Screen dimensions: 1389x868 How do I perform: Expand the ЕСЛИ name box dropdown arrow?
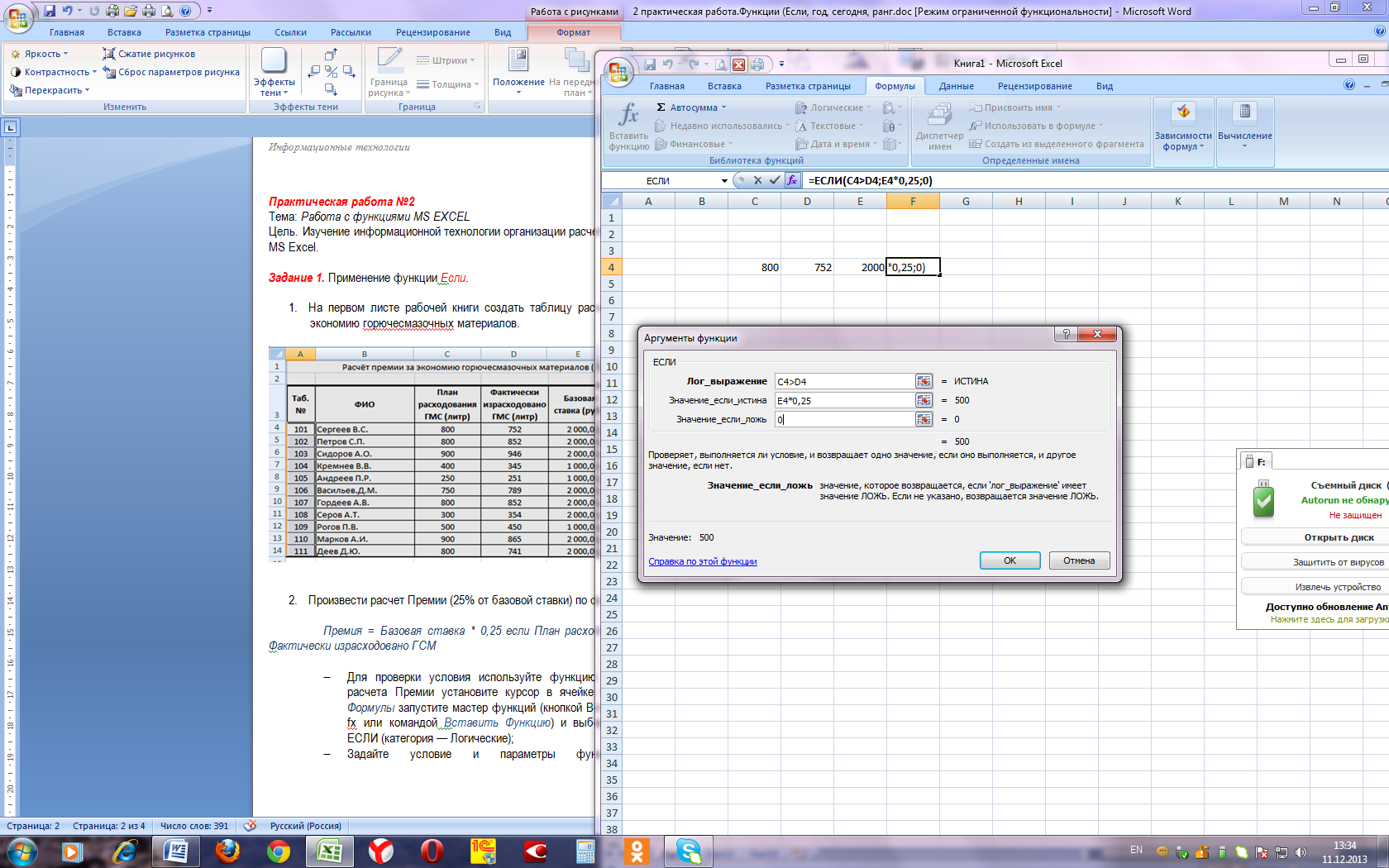coord(724,181)
